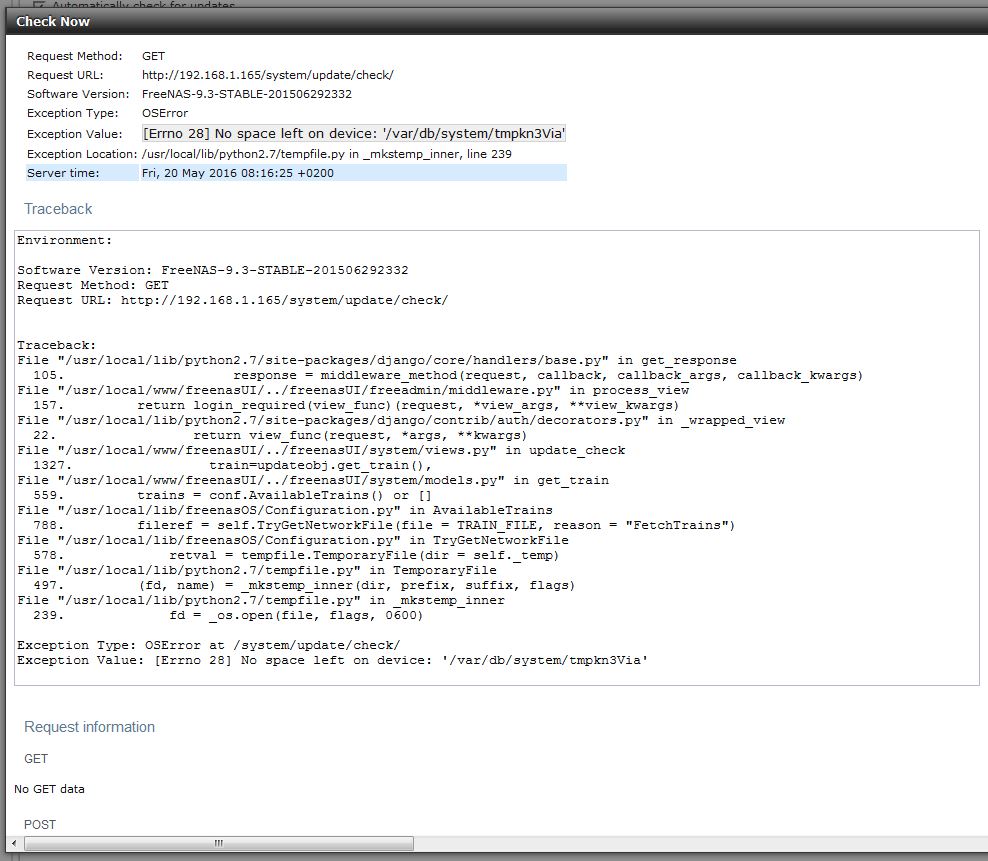The width and height of the screenshot is (988, 861).
Task: Click the Request information heading
Action: tap(89, 727)
